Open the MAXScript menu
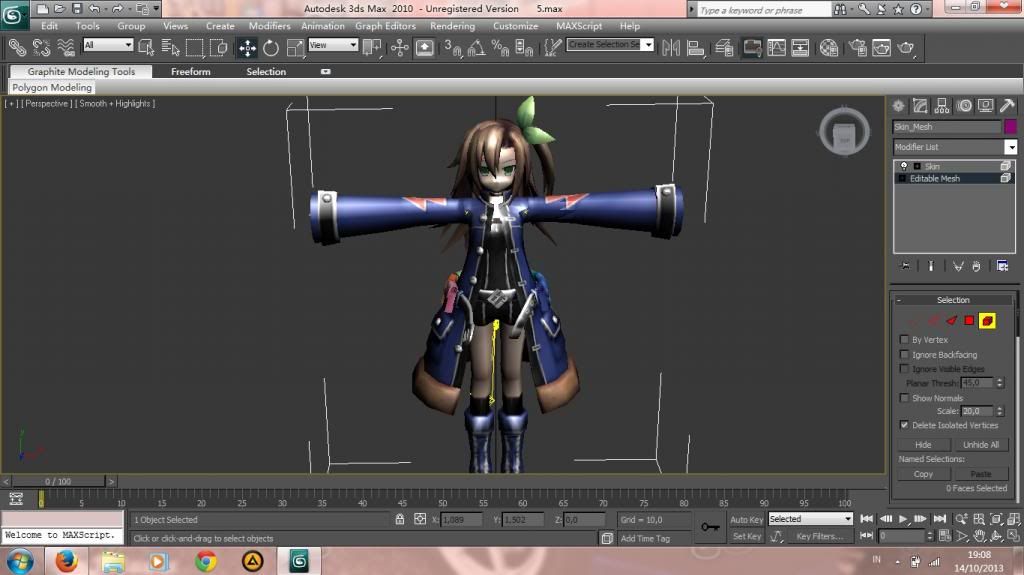The width and height of the screenshot is (1024, 575). click(x=579, y=26)
